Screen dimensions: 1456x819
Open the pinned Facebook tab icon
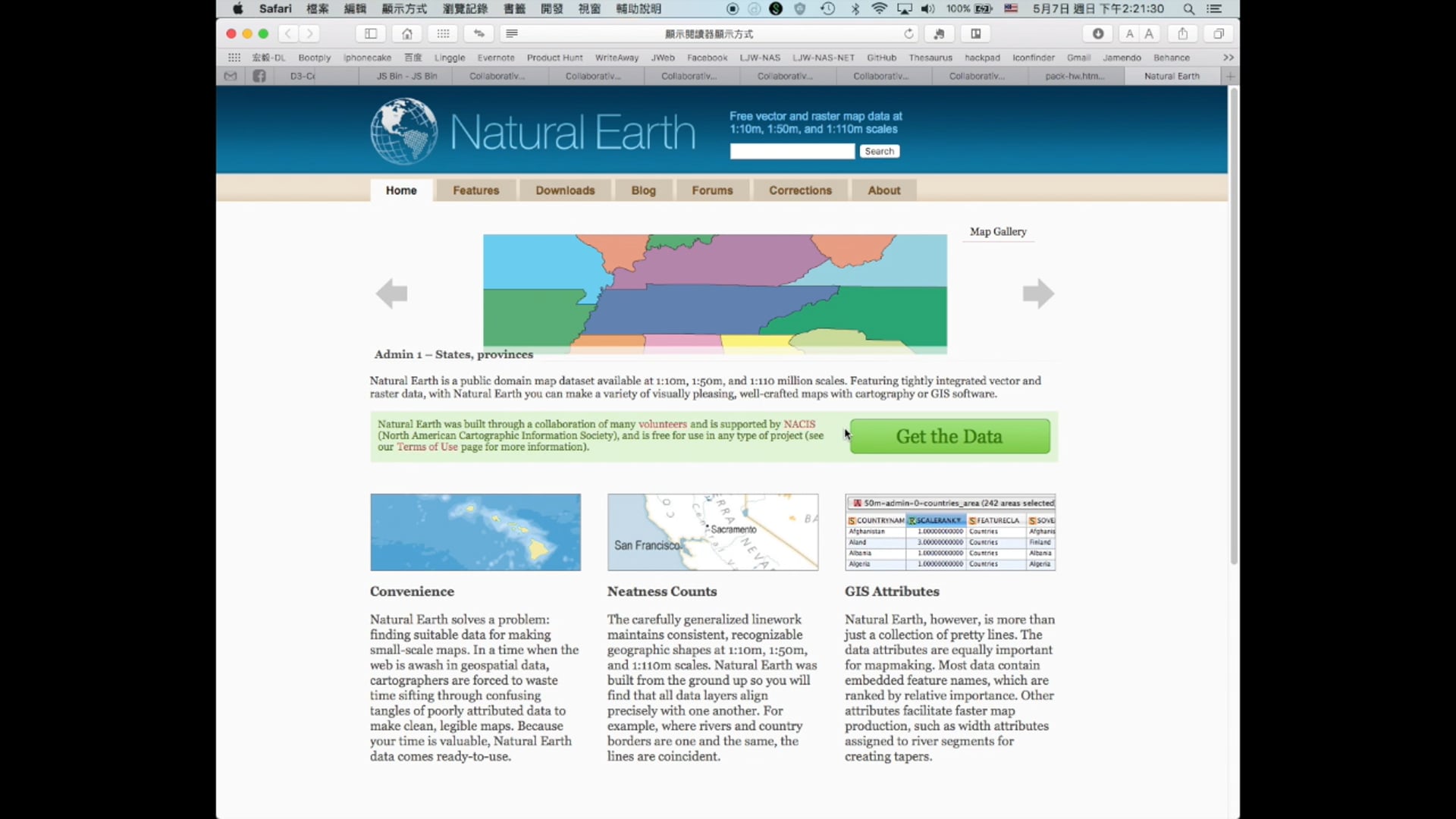point(259,76)
